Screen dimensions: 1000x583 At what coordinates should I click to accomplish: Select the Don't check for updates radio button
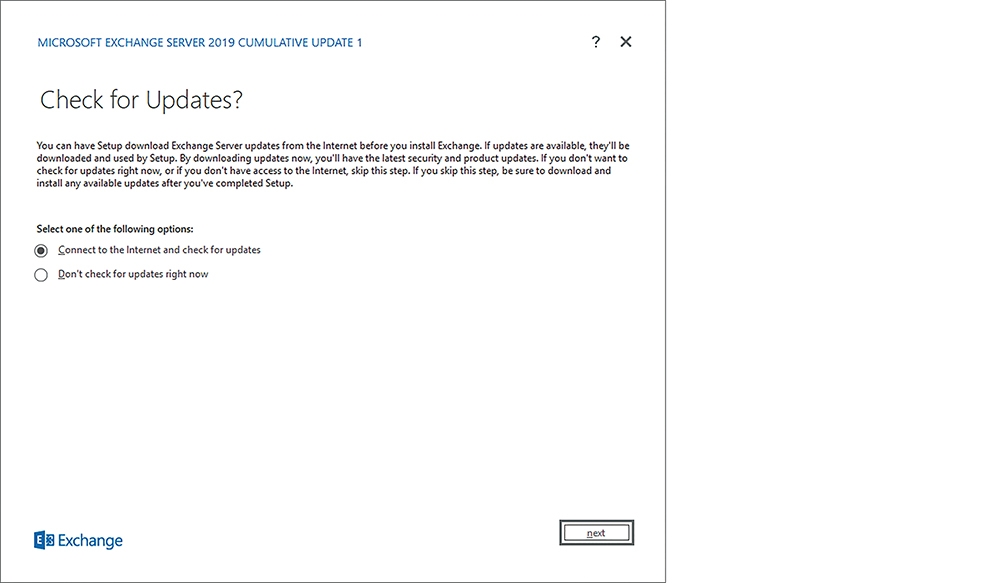41,275
